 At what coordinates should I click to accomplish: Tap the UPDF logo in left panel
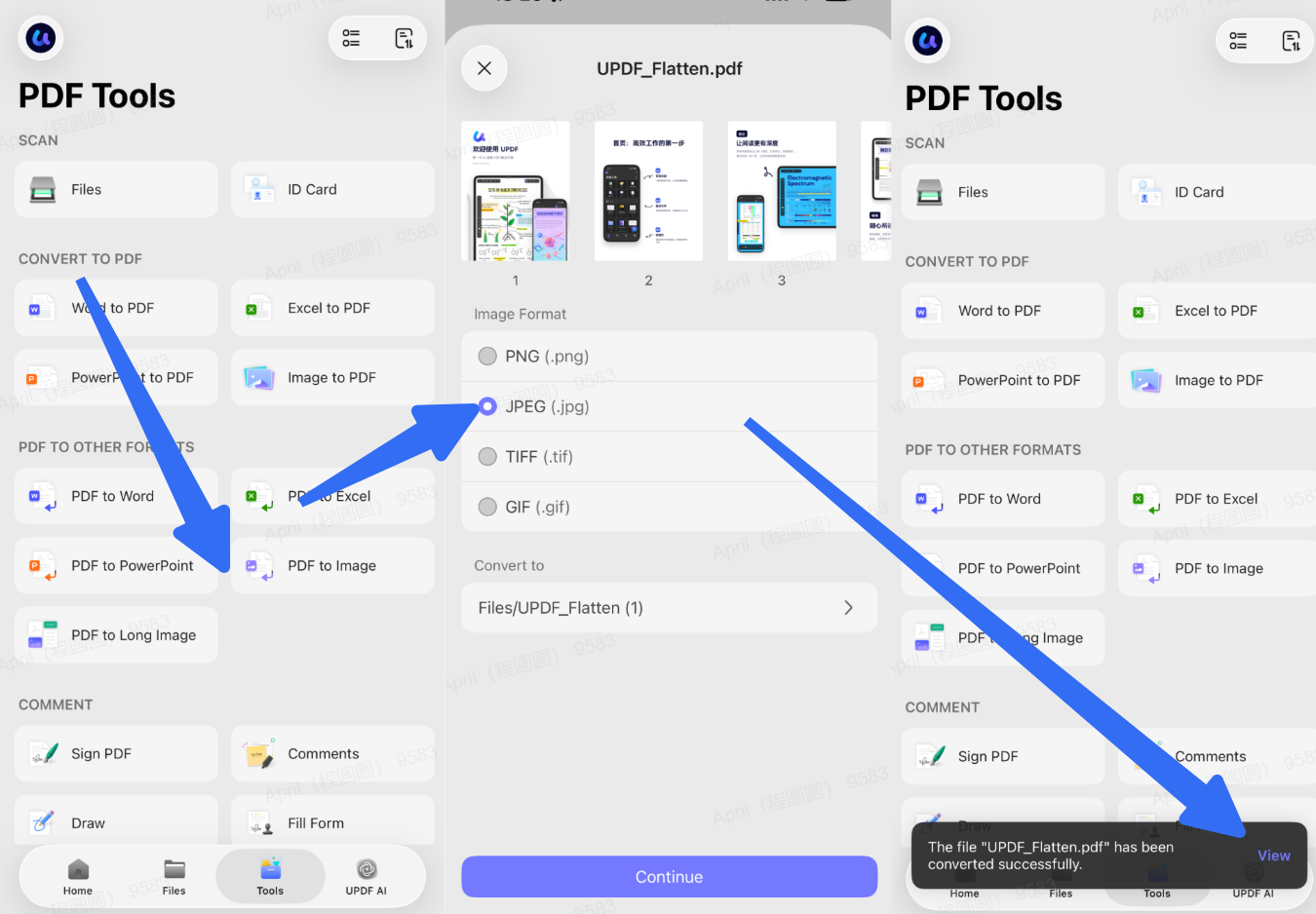(41, 39)
